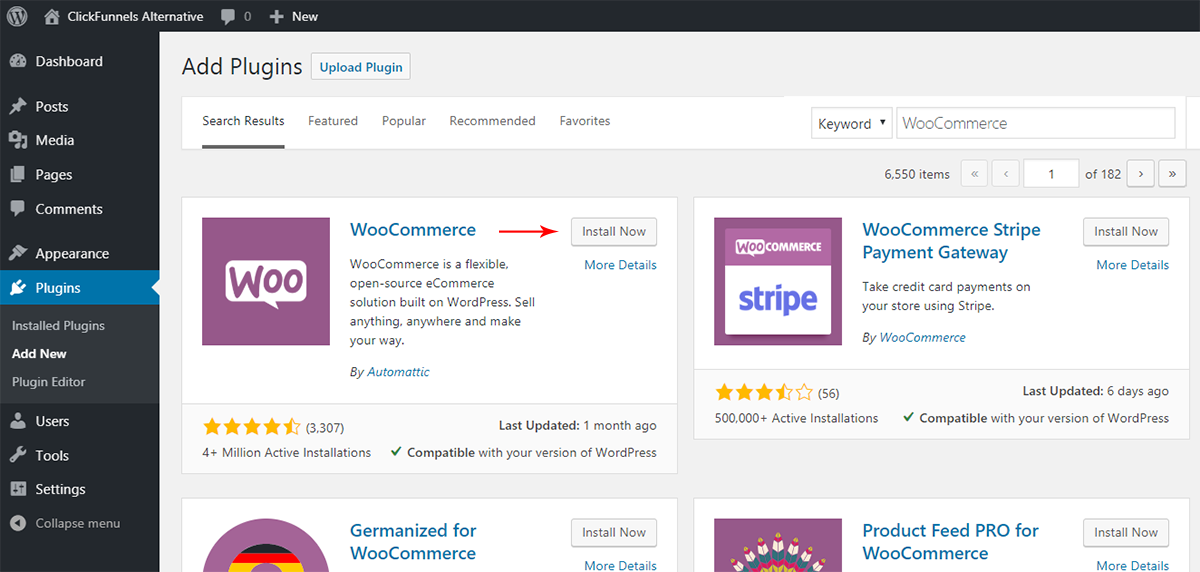This screenshot has height=572, width=1200.
Task: Open Product Feed PRO for WooCommerce title
Action: pos(951,542)
